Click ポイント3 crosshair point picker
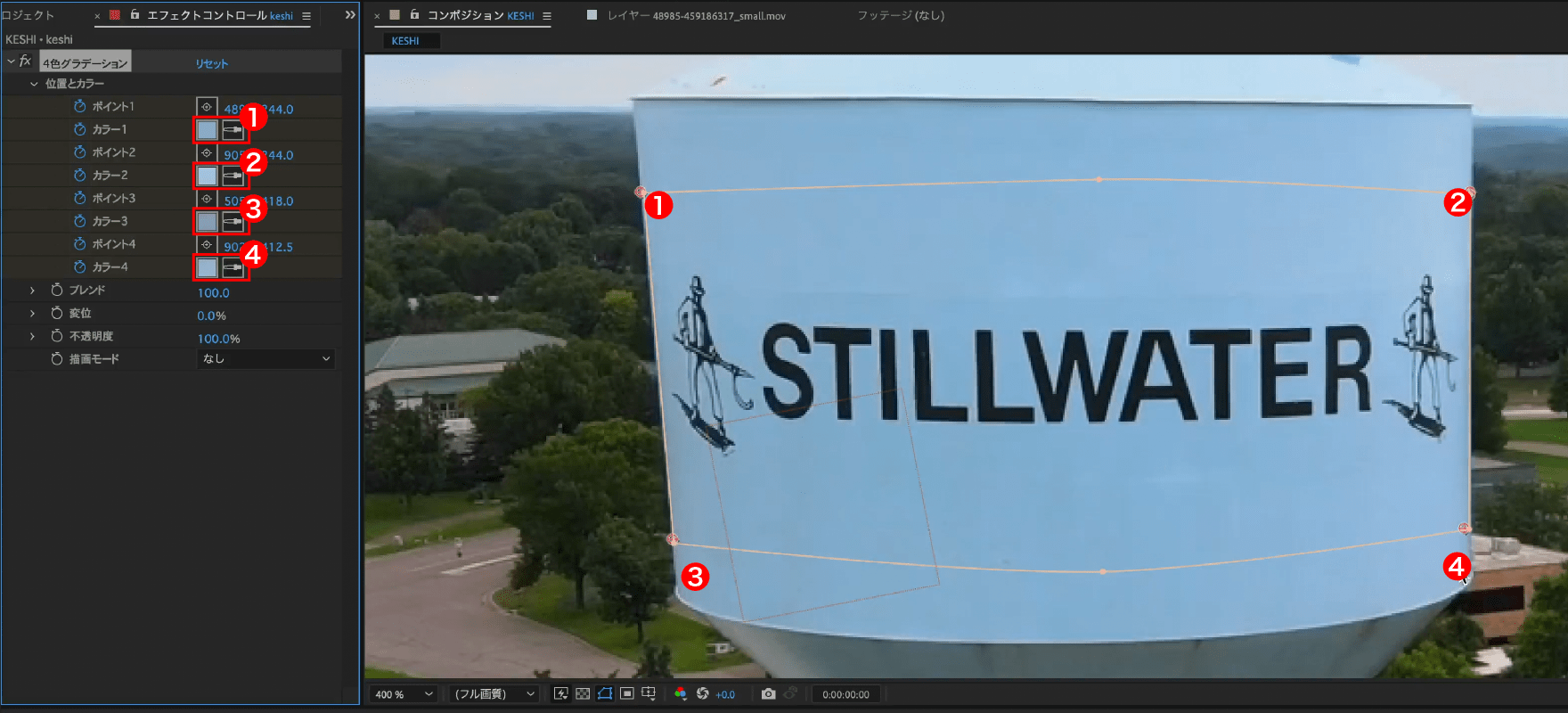The width and height of the screenshot is (1568, 713). [x=207, y=199]
